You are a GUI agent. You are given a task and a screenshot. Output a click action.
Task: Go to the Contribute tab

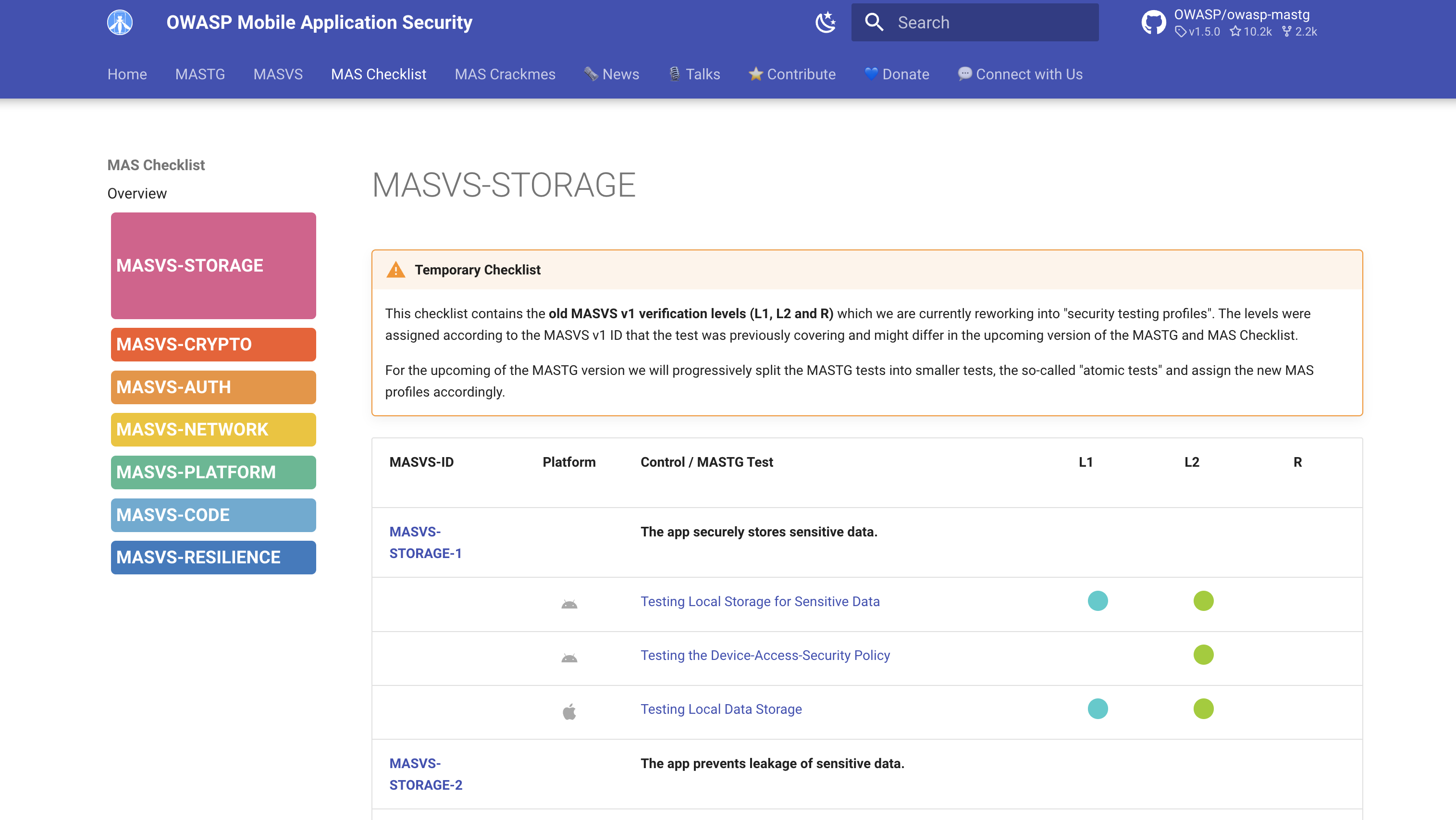[x=792, y=74]
